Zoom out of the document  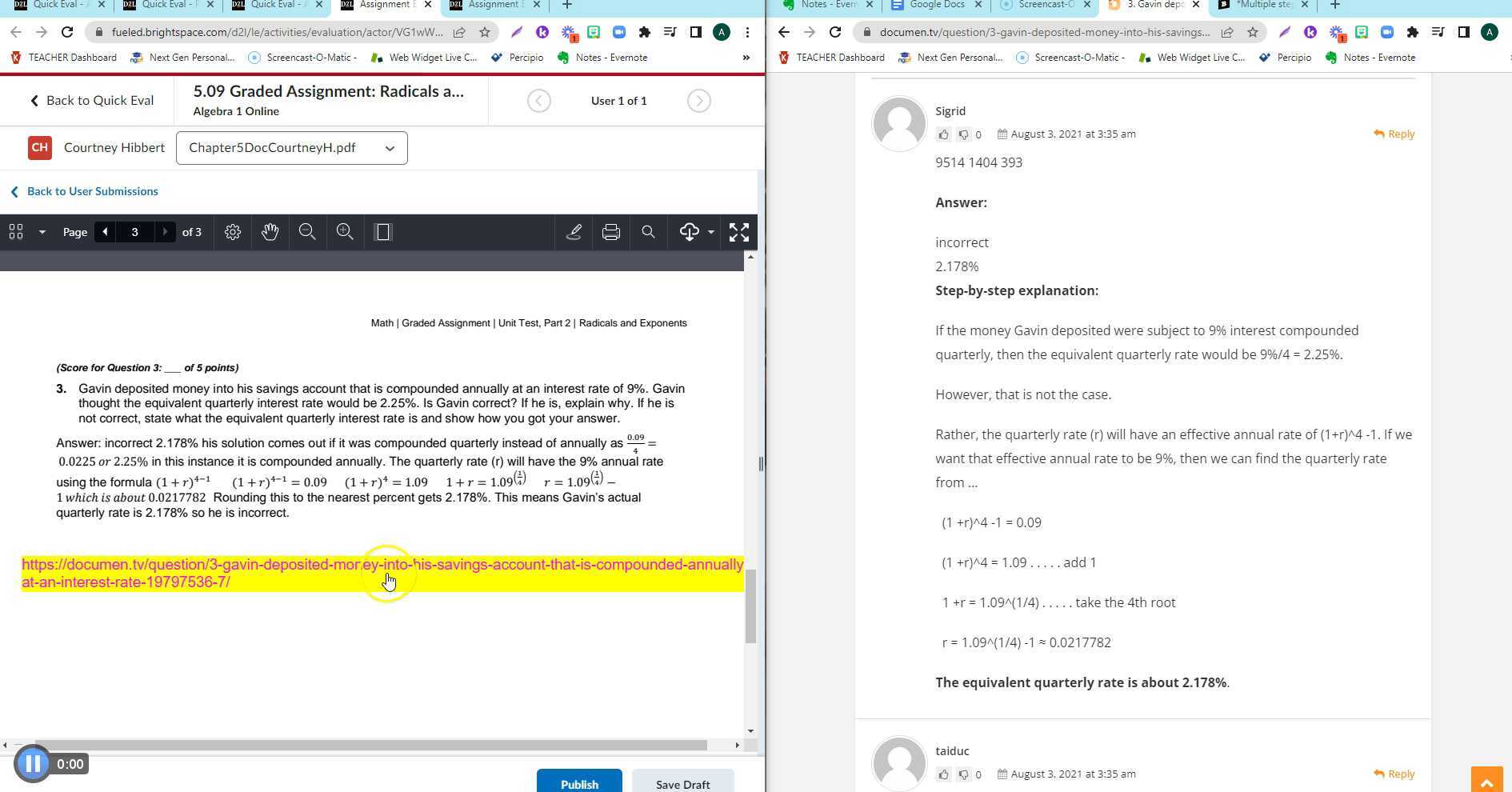point(307,231)
